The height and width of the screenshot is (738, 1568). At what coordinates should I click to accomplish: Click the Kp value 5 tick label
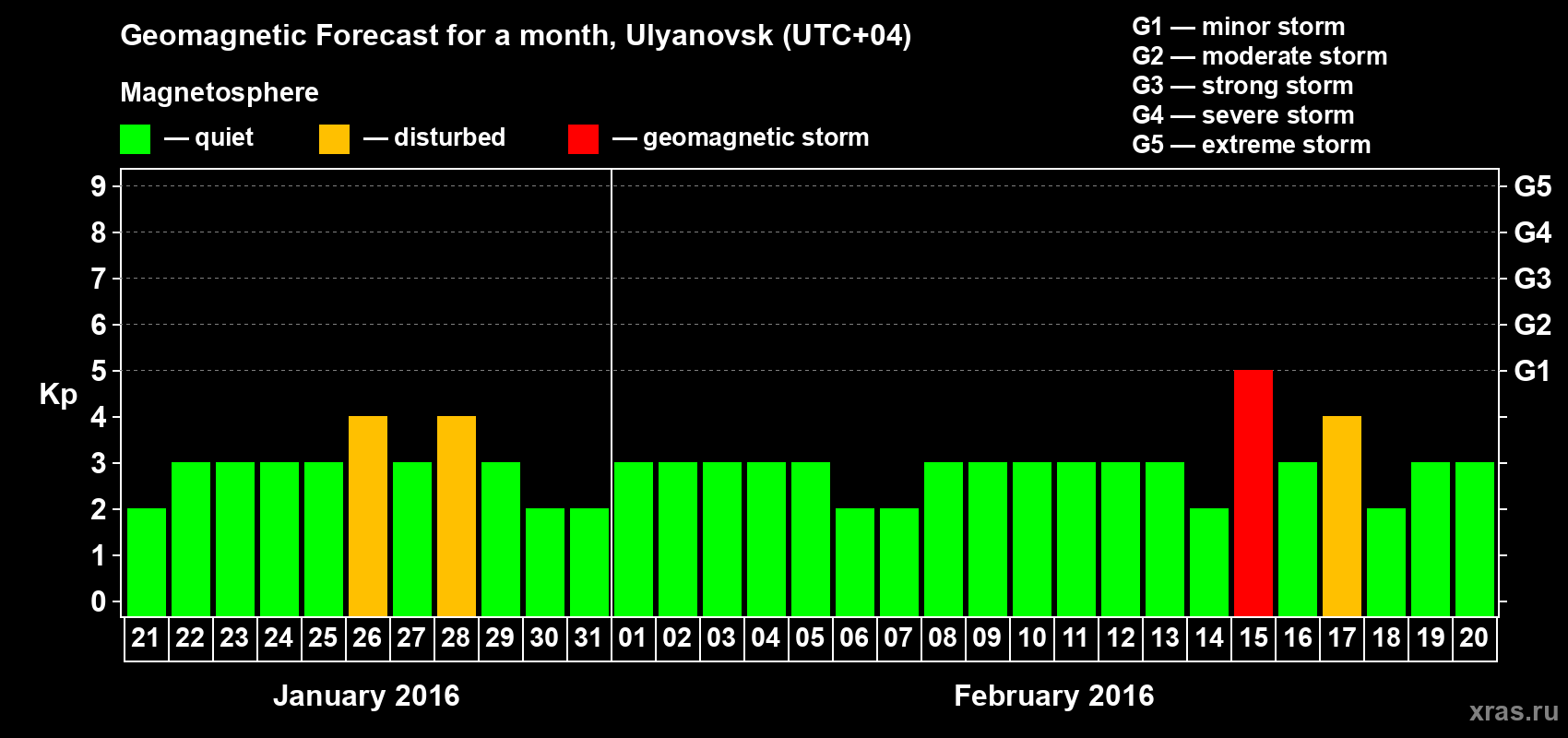point(99,371)
